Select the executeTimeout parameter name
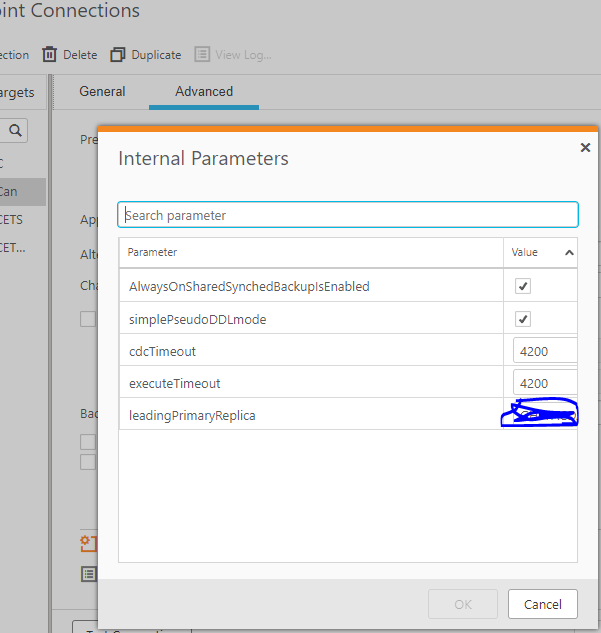The width and height of the screenshot is (601, 633). point(174,383)
